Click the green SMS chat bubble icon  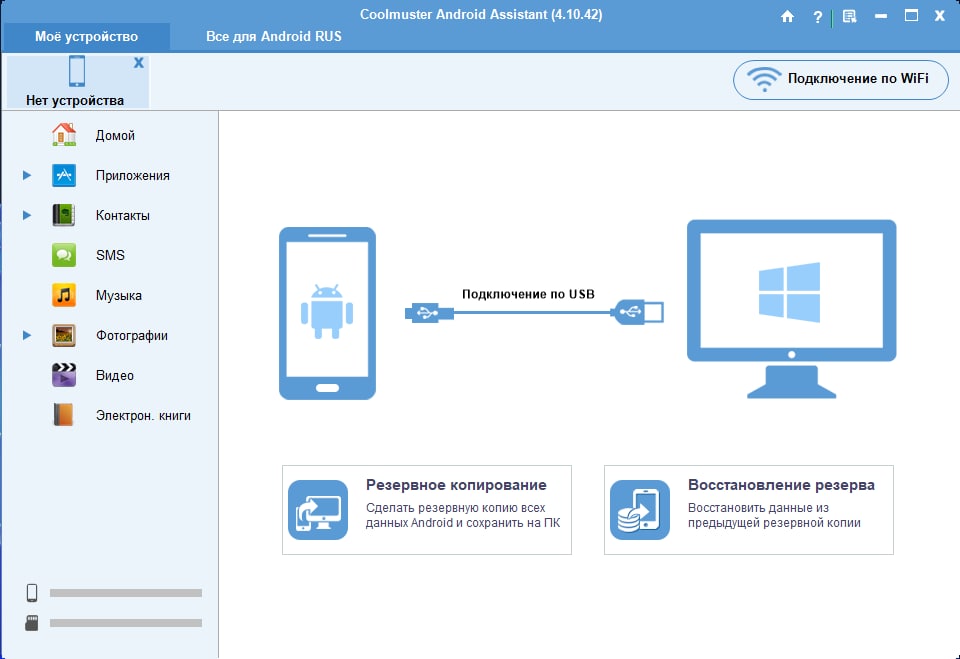click(64, 255)
